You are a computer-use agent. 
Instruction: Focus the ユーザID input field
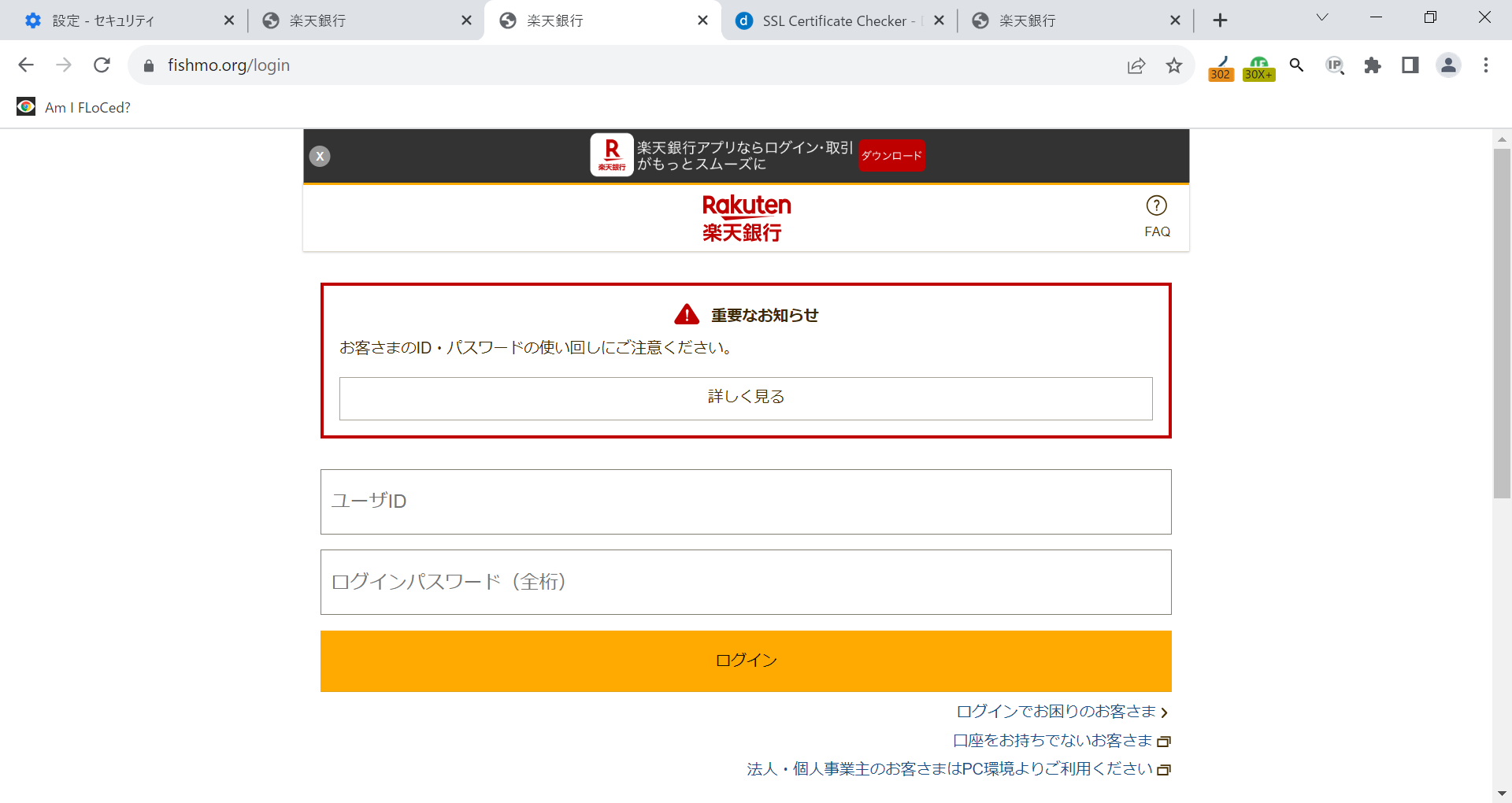point(746,501)
